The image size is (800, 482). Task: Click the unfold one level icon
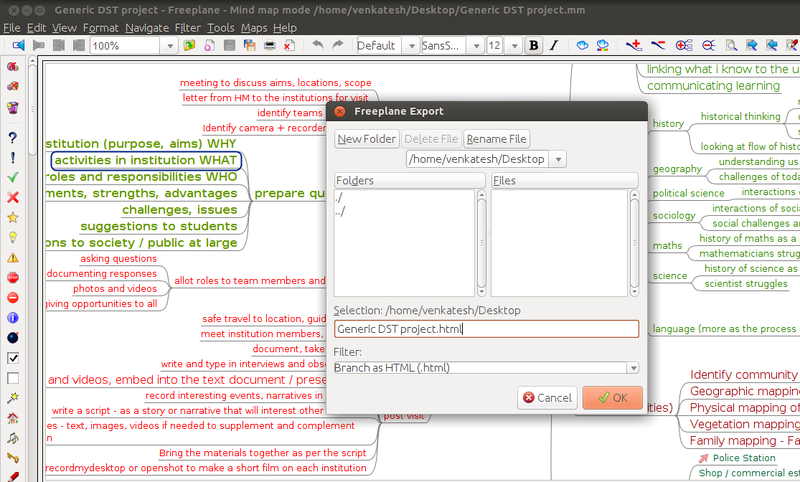tap(684, 45)
